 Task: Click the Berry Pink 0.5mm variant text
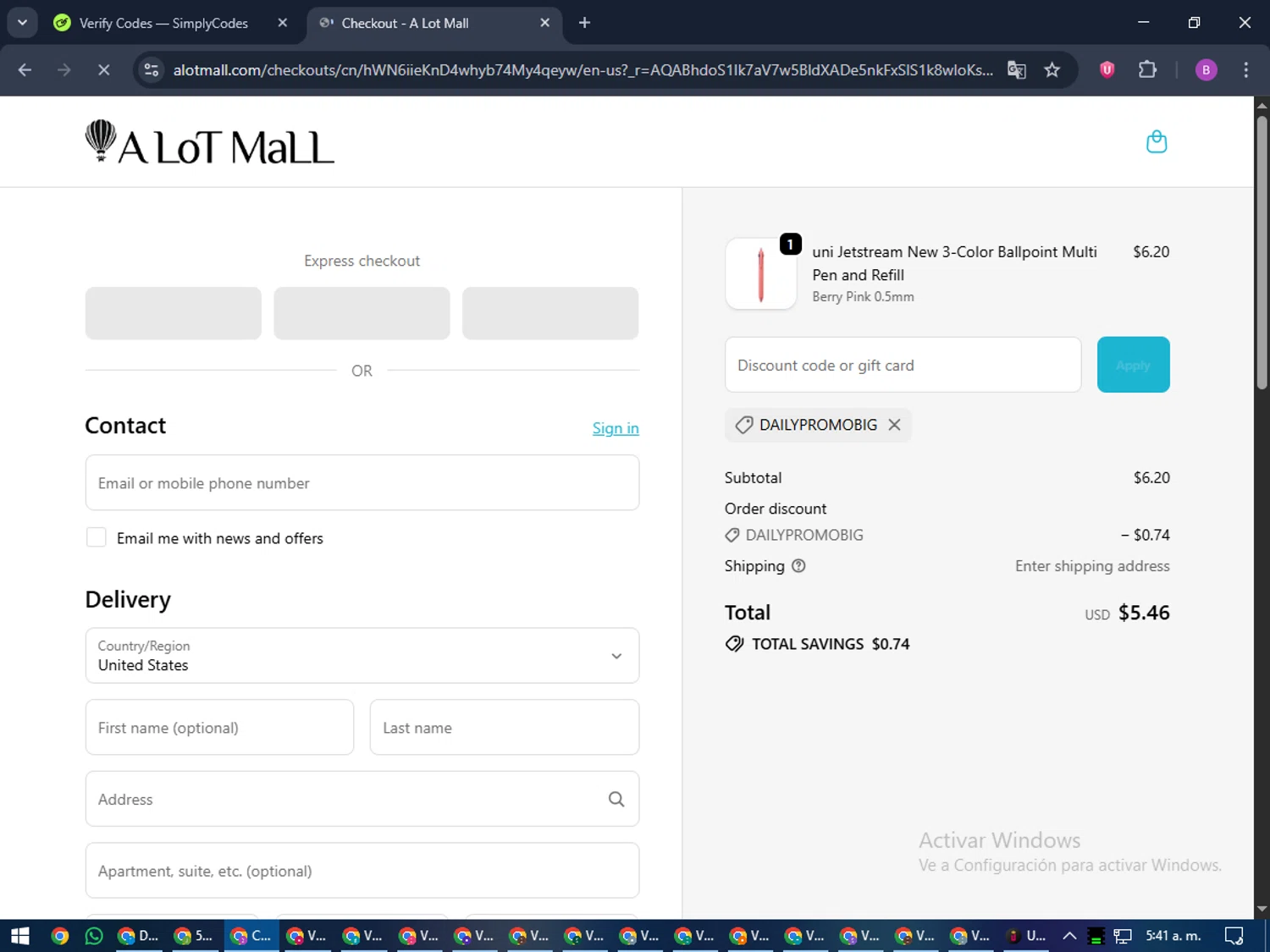[x=863, y=297]
